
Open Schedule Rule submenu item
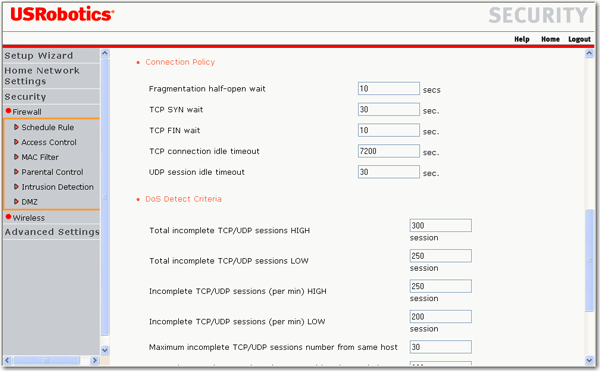(x=47, y=127)
